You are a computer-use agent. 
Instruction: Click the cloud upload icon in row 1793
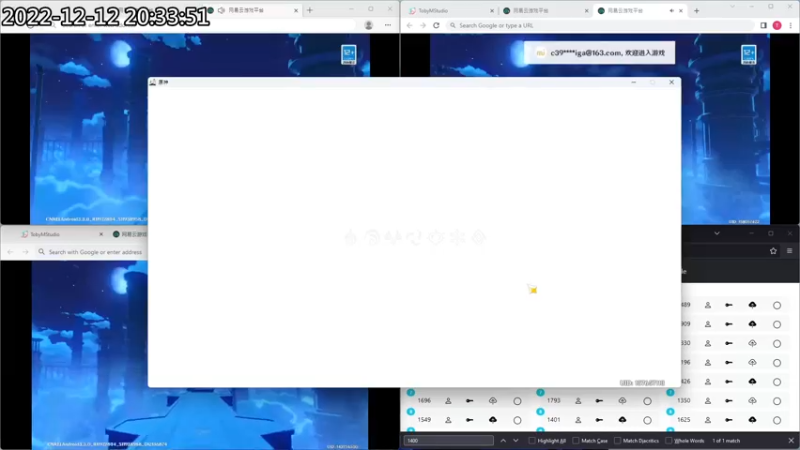622,401
